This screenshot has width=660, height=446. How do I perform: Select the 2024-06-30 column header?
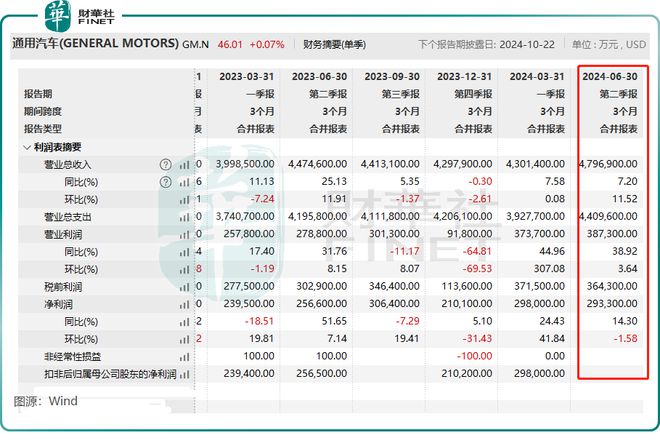(x=609, y=77)
